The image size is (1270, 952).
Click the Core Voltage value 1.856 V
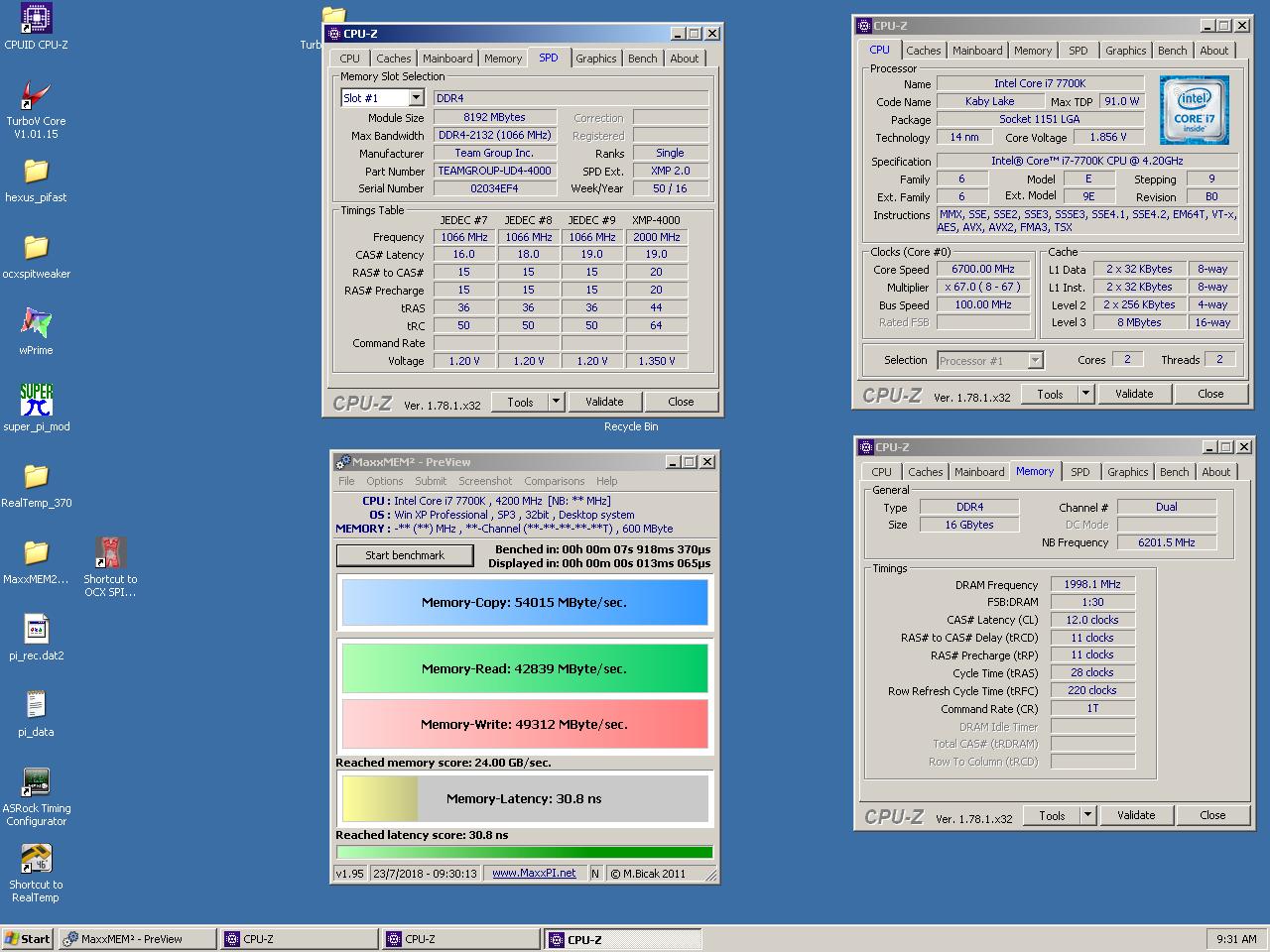pyautogui.click(x=1108, y=138)
